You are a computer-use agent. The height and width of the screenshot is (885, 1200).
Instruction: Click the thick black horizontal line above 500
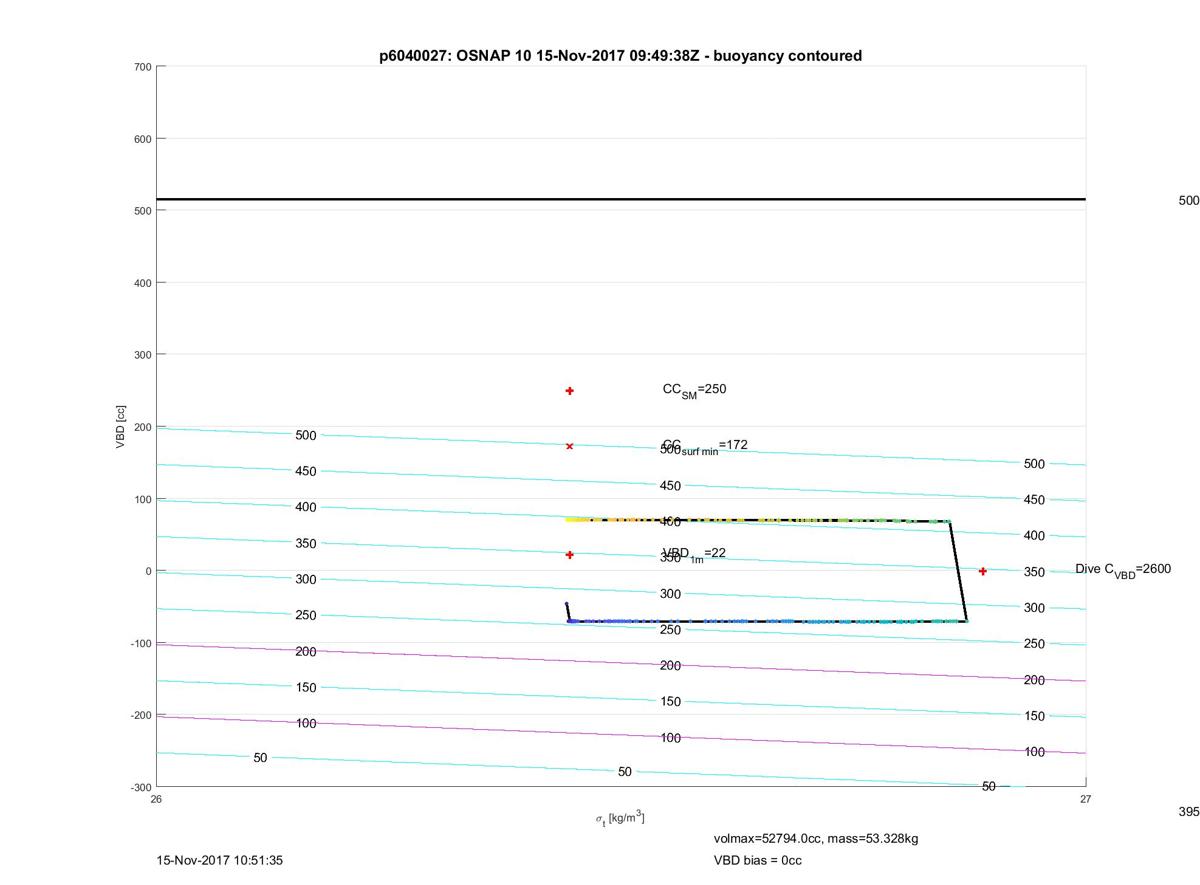(x=621, y=199)
